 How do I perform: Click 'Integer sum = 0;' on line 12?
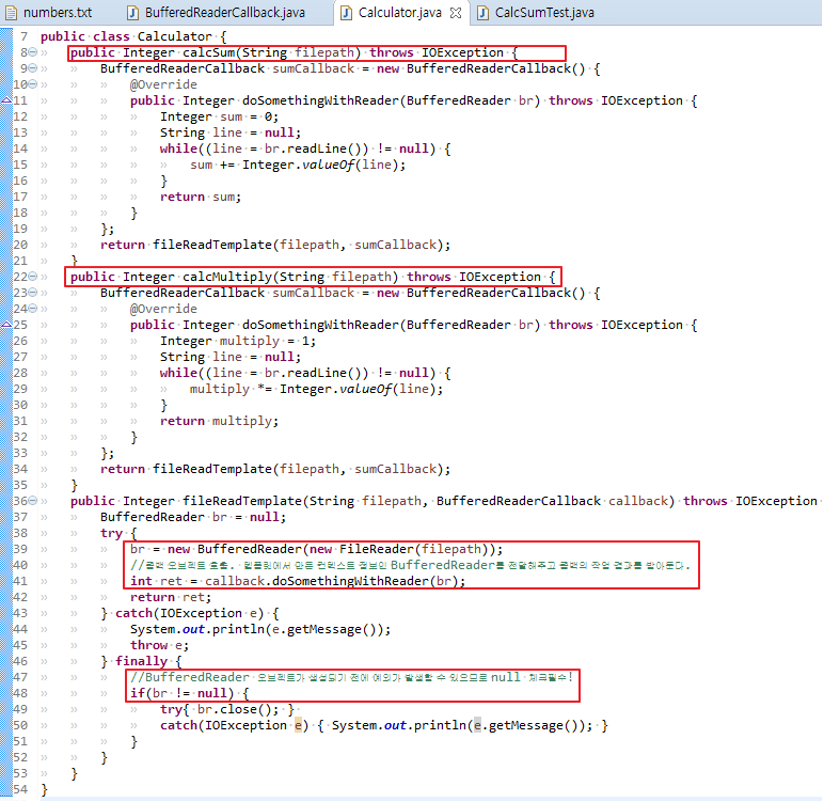[219, 117]
